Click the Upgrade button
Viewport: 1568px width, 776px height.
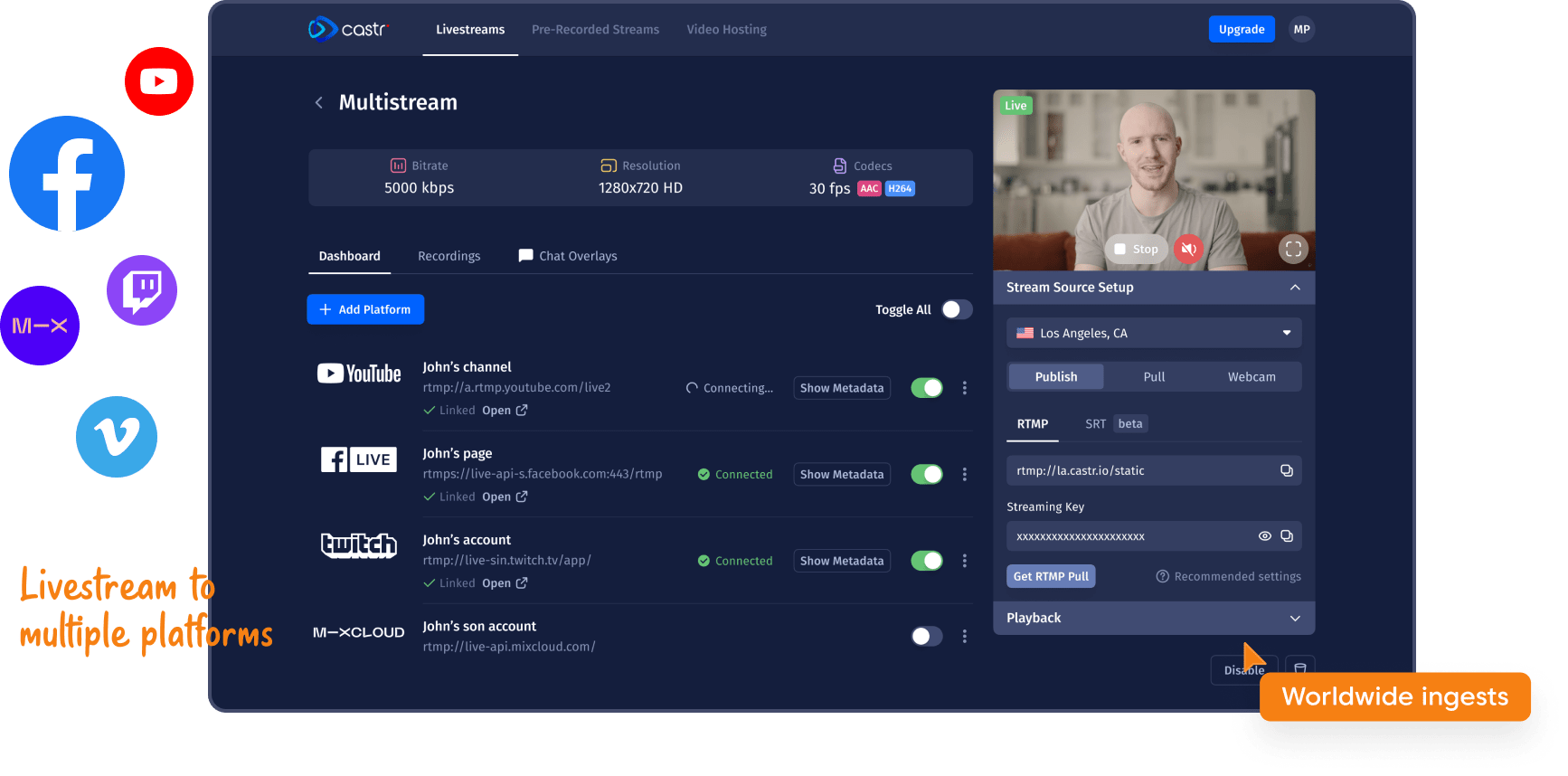pos(1242,30)
